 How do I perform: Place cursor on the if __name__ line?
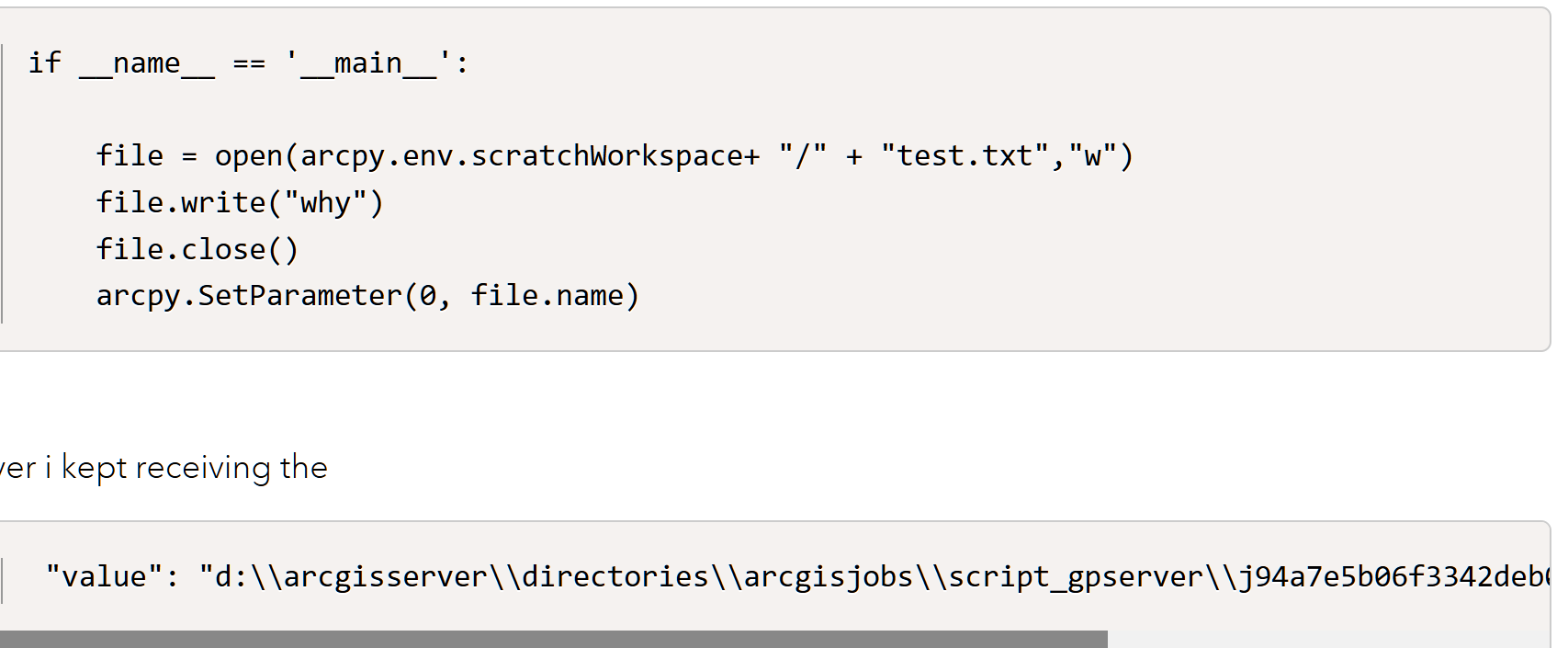pos(248,63)
